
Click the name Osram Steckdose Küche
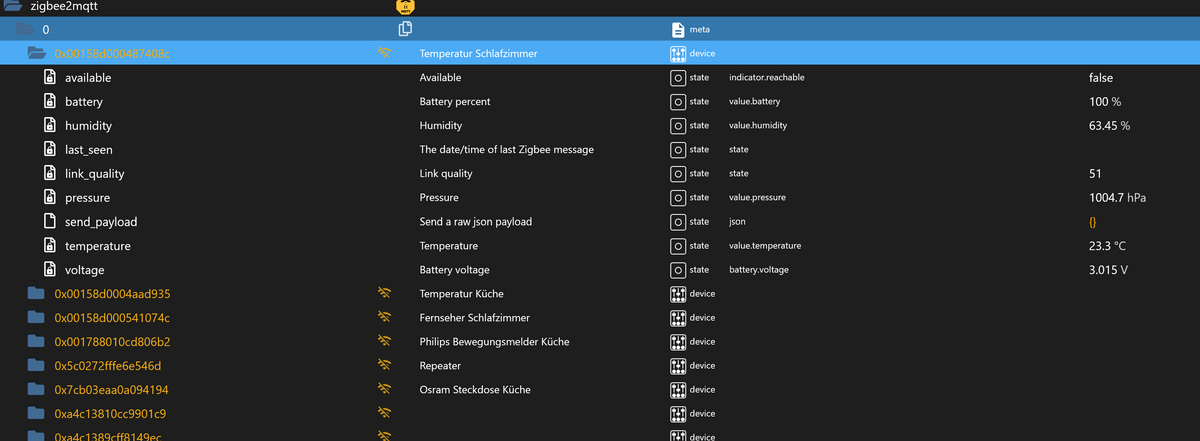pos(475,389)
